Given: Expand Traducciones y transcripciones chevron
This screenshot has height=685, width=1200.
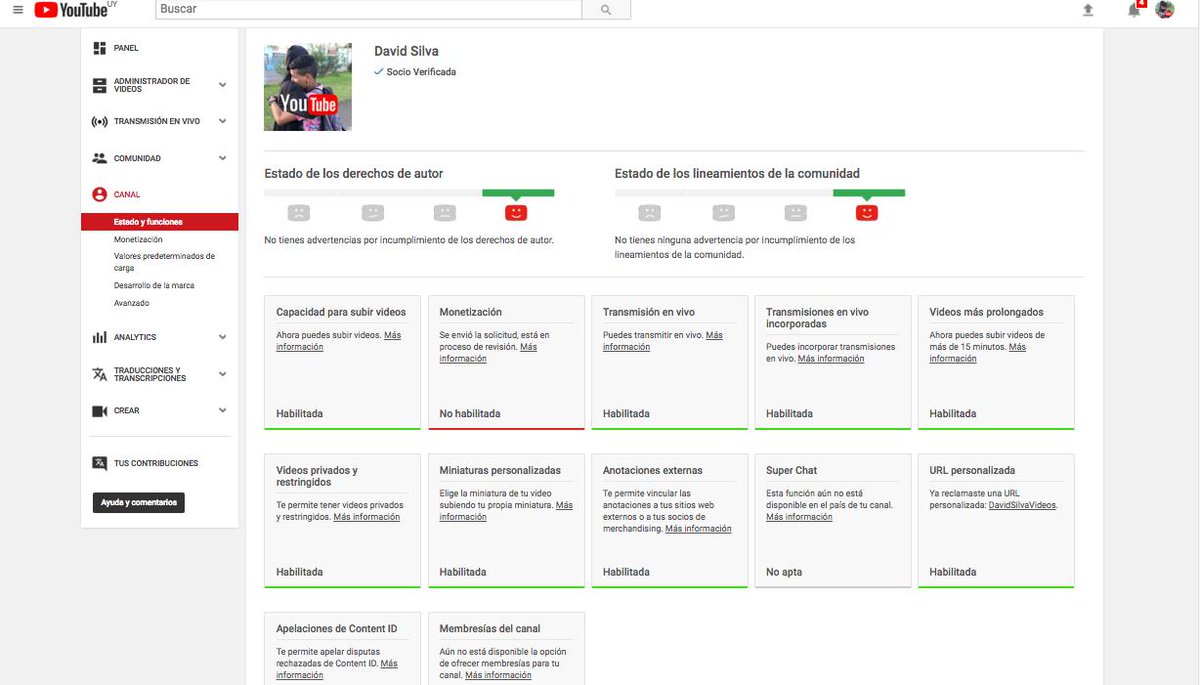Looking at the screenshot, I should click(x=222, y=374).
